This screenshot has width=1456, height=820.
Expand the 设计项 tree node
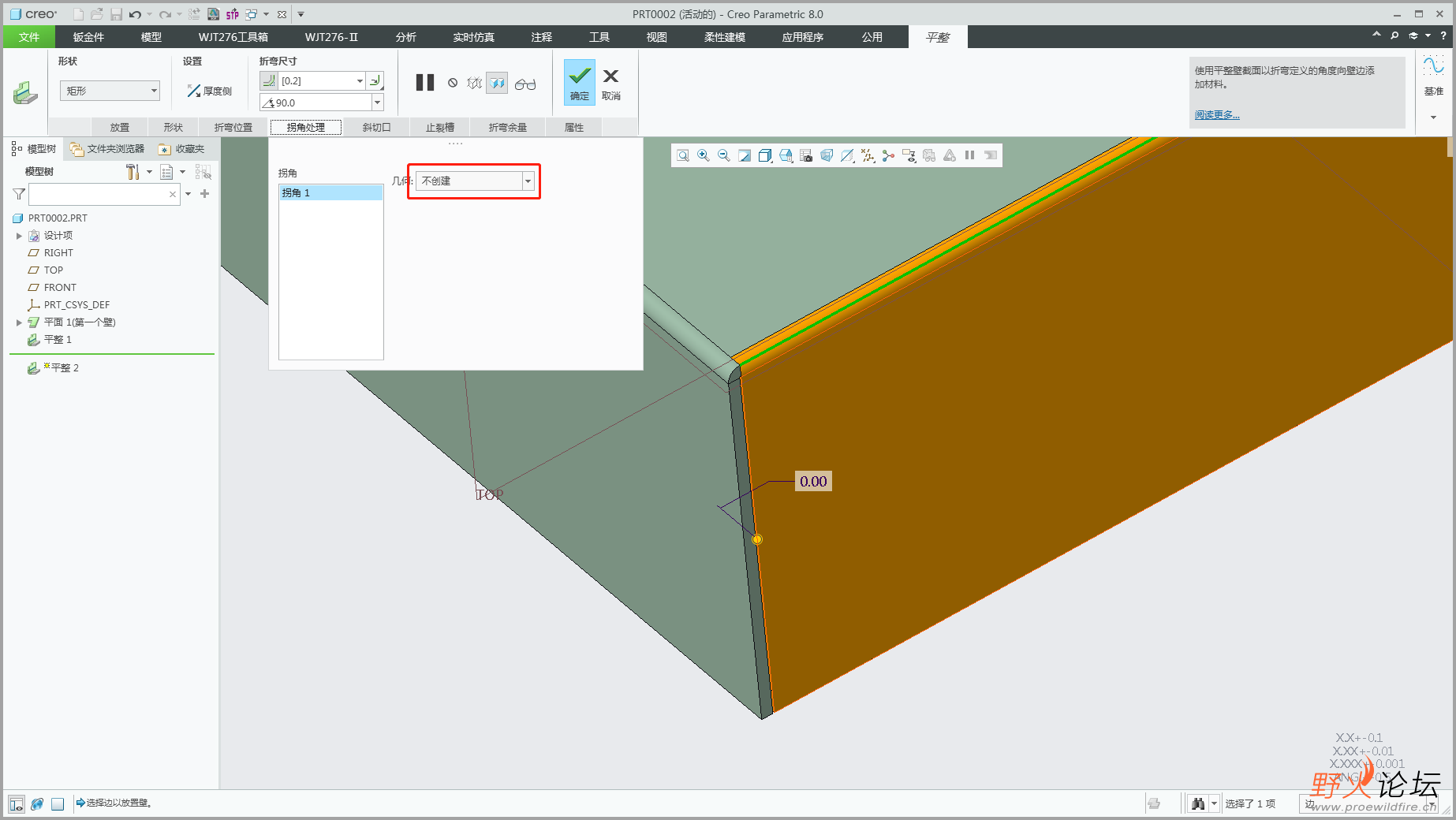(x=19, y=236)
